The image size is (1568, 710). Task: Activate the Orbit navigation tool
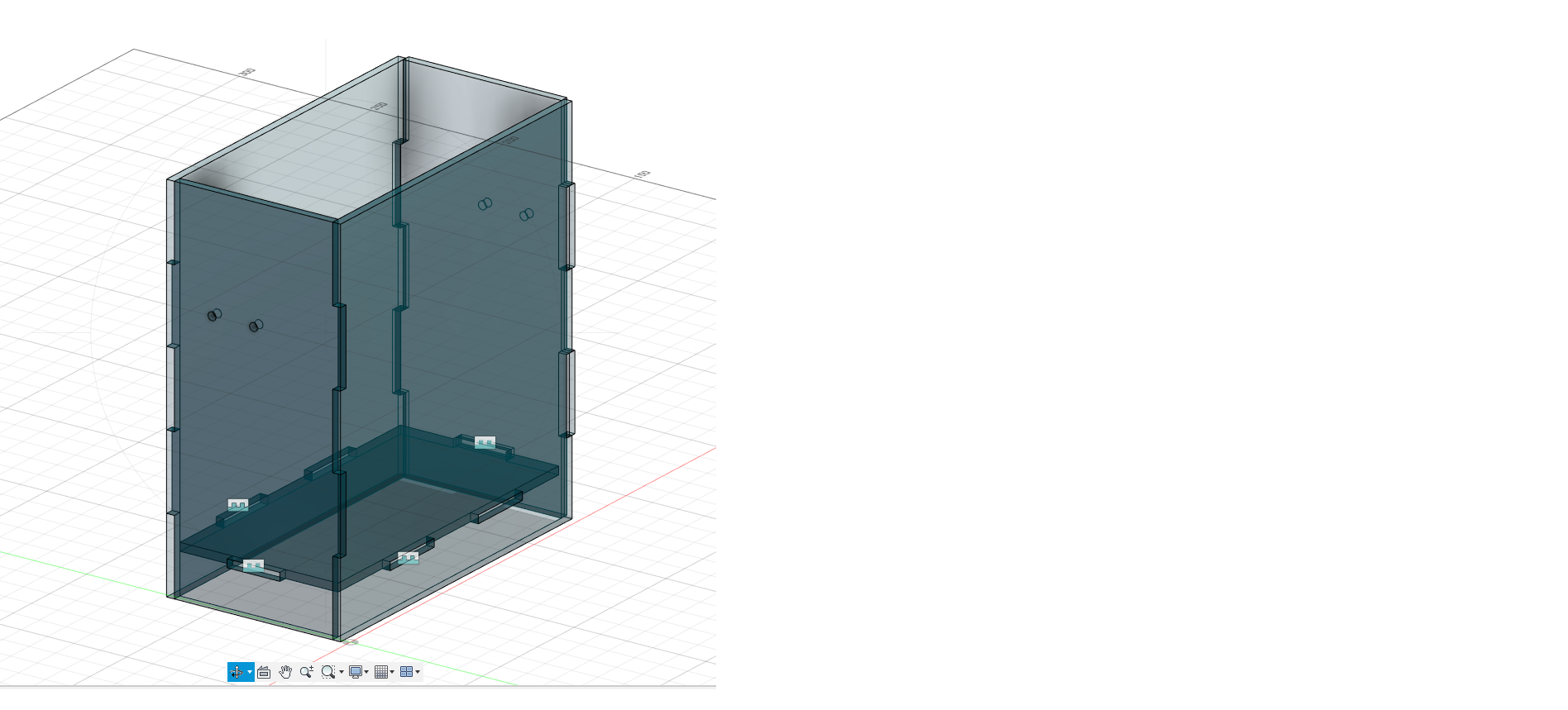(x=237, y=672)
